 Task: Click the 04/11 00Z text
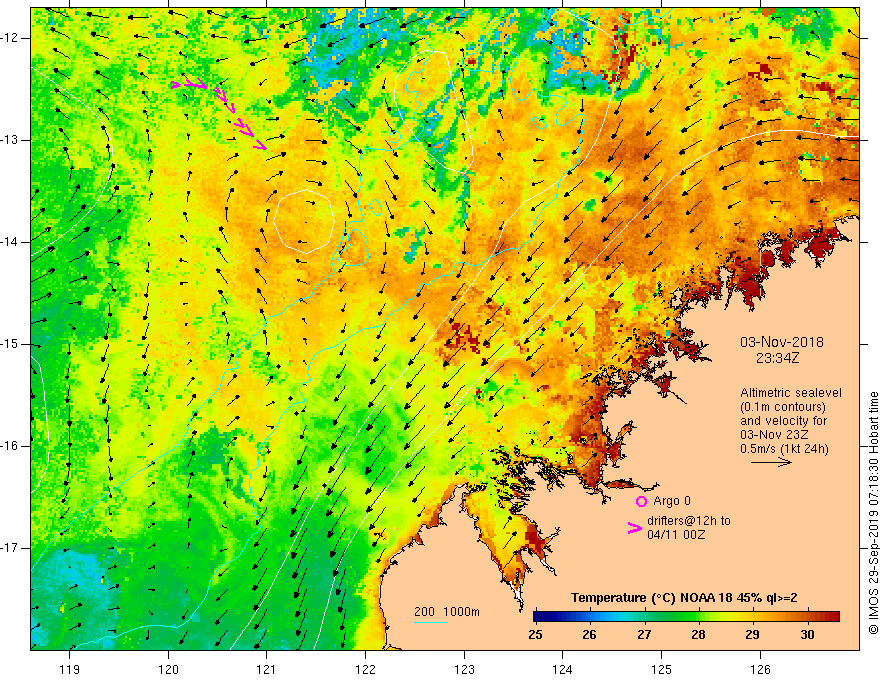tap(676, 535)
